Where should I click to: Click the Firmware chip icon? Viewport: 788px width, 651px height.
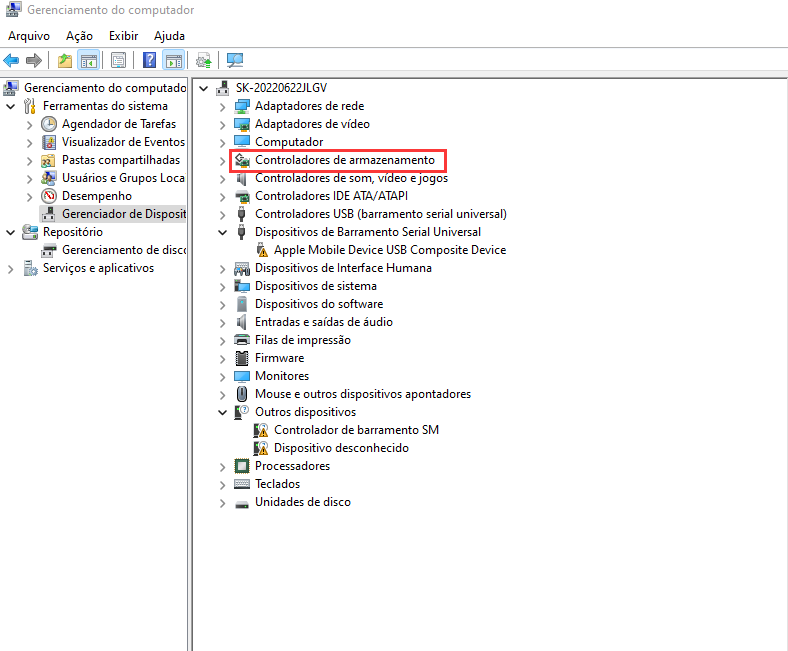pyautogui.click(x=242, y=358)
